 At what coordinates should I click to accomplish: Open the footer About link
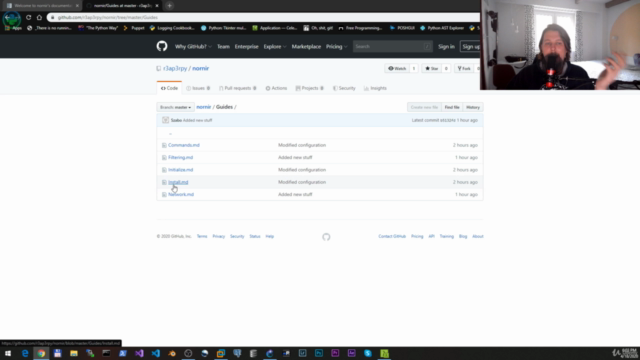click(478, 236)
